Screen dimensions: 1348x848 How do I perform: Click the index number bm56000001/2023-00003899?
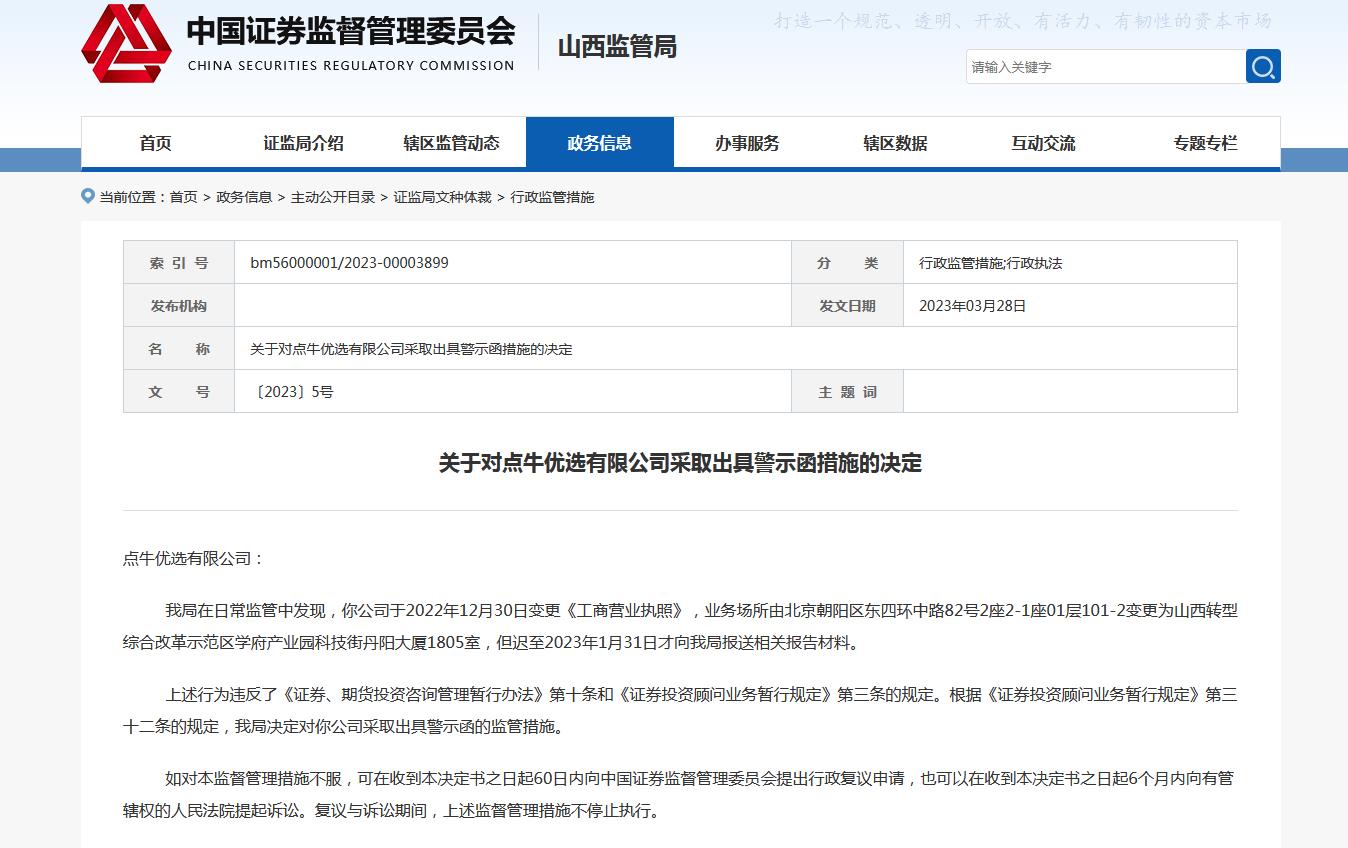tap(349, 263)
